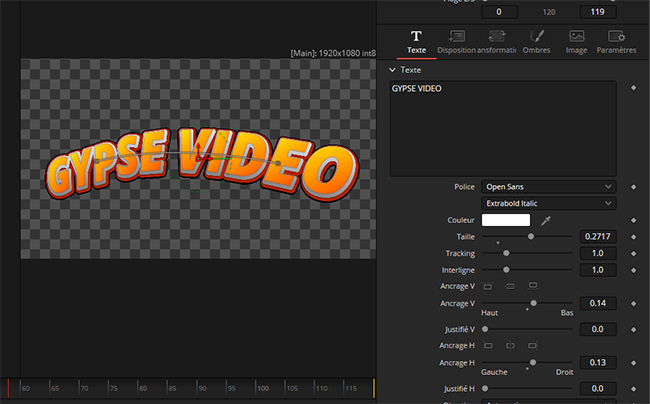The height and width of the screenshot is (404, 650).
Task: Click the yellow end marker on timeline
Action: click(374, 388)
